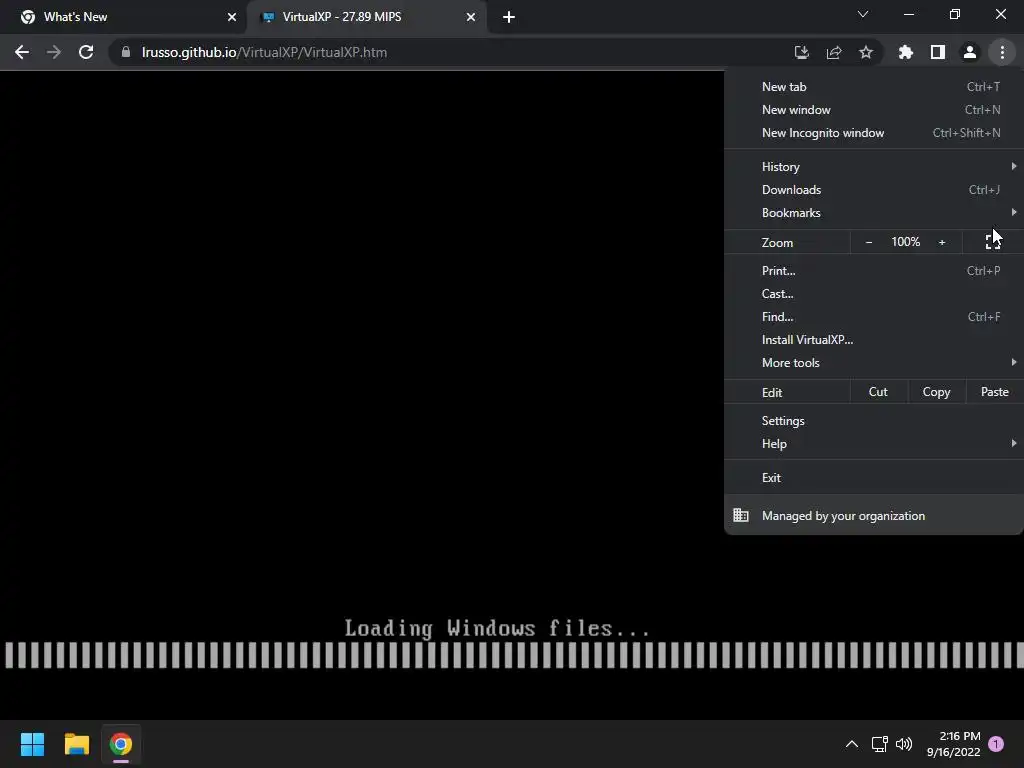Click Paste in the Edit row
This screenshot has height=768, width=1024.
994,392
